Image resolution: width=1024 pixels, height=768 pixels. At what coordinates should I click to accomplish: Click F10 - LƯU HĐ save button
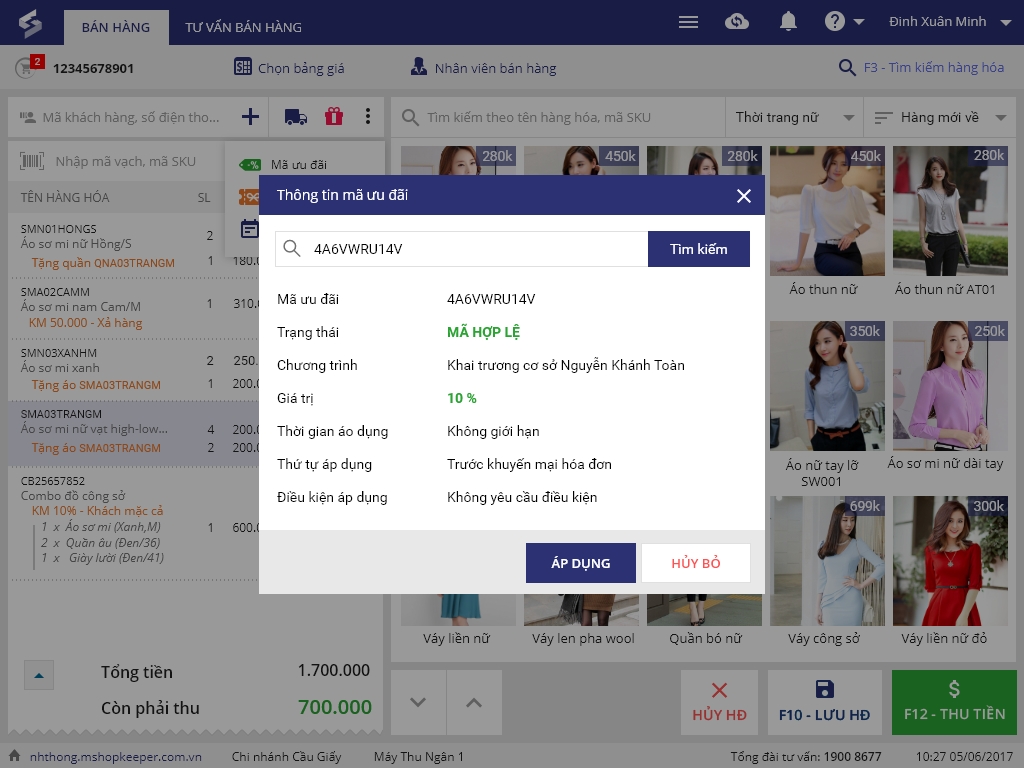tap(824, 703)
